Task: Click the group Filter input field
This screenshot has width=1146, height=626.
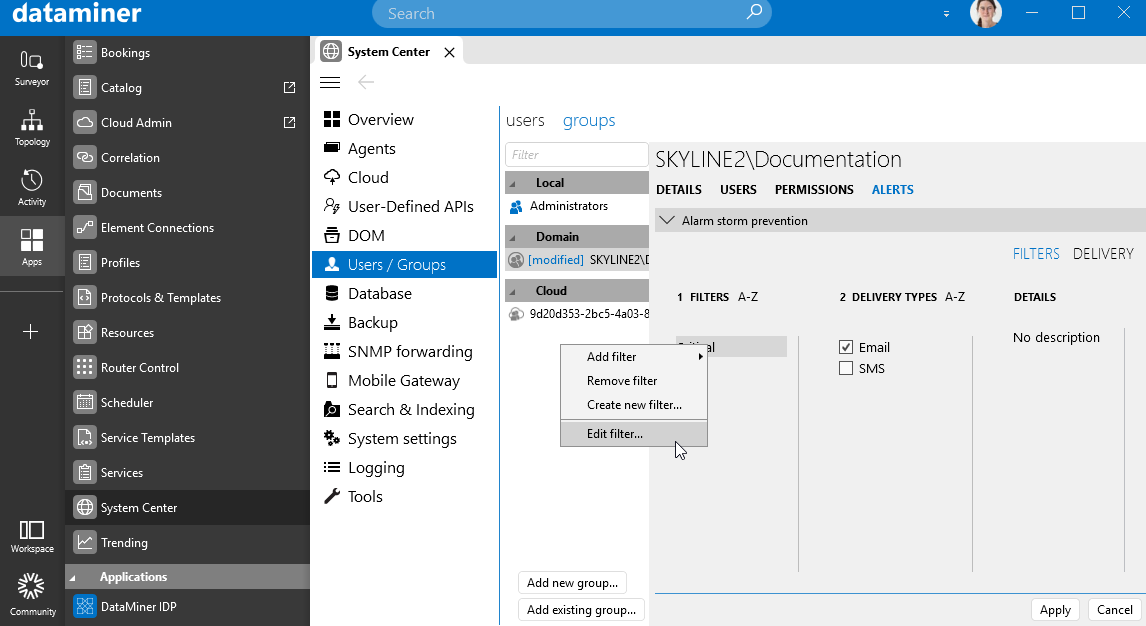Action: [576, 155]
